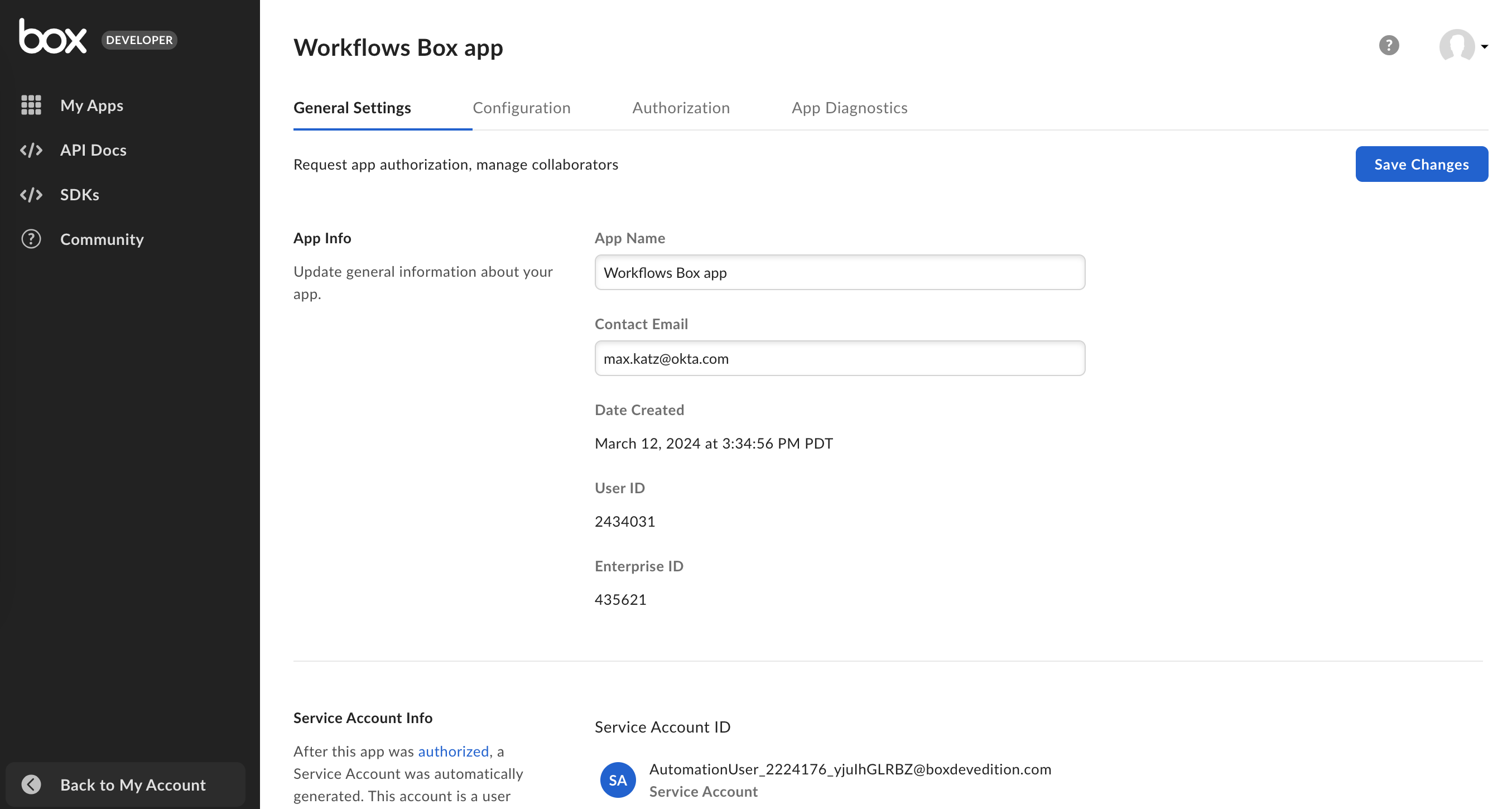Screen dimensions: 1512x809
Task: Click the user profile avatar
Action: point(1456,45)
